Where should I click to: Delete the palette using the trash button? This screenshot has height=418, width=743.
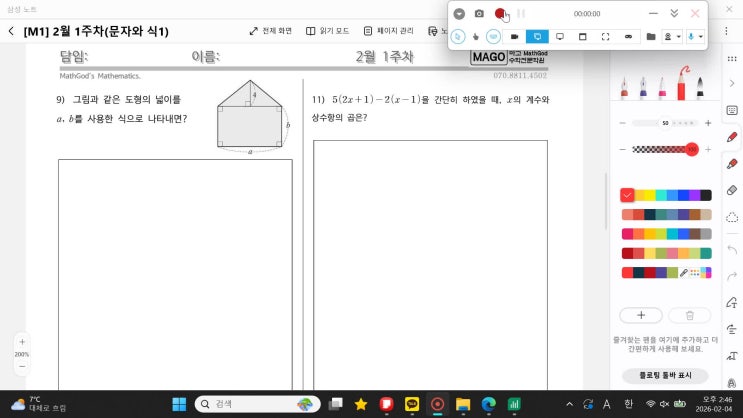click(x=689, y=315)
